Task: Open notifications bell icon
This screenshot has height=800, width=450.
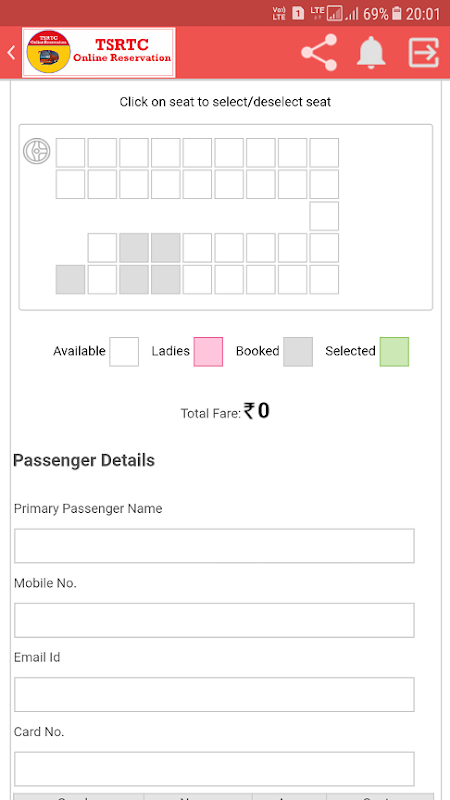Action: coord(370,52)
